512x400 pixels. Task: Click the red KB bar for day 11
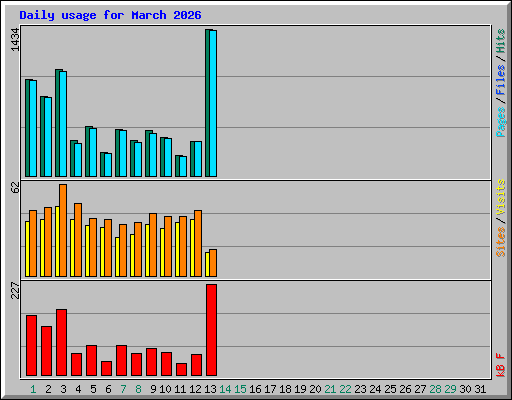pos(181,369)
